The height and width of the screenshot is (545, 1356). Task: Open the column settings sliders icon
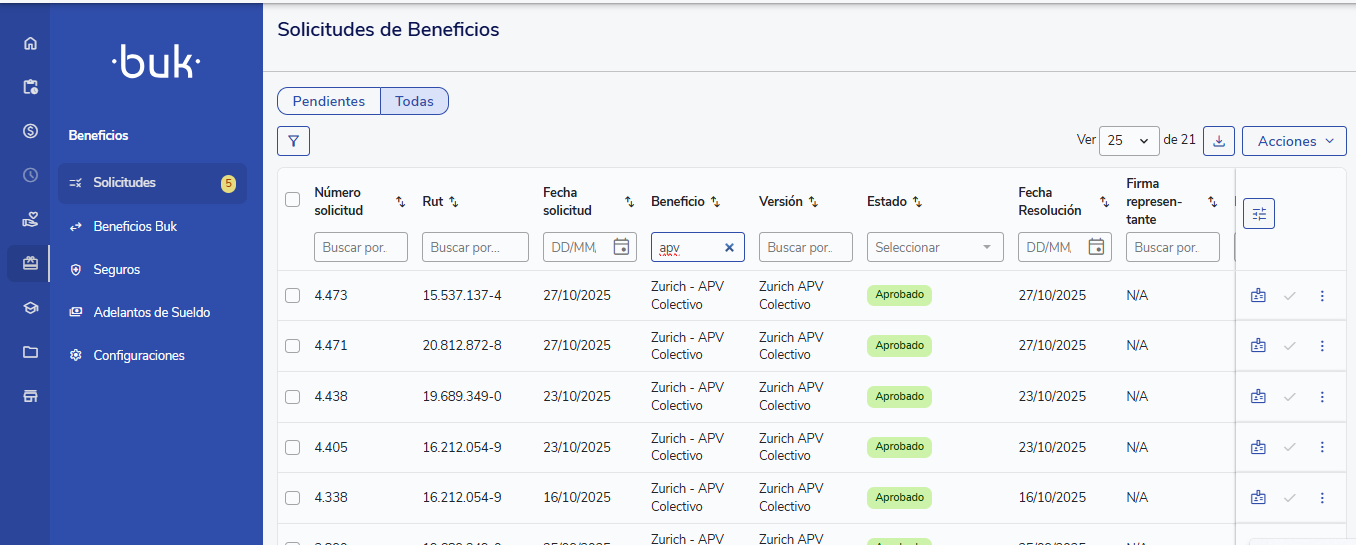1259,213
